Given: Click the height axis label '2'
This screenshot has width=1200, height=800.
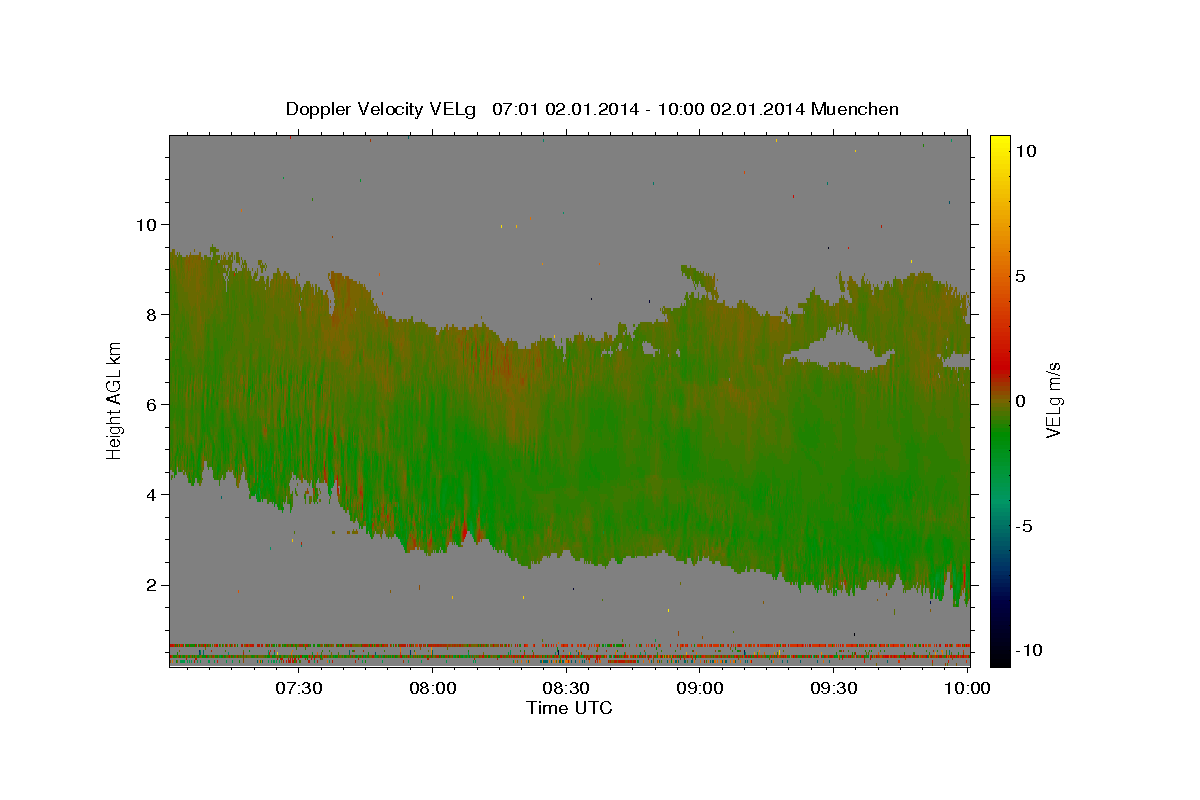Looking at the screenshot, I should [x=151, y=585].
